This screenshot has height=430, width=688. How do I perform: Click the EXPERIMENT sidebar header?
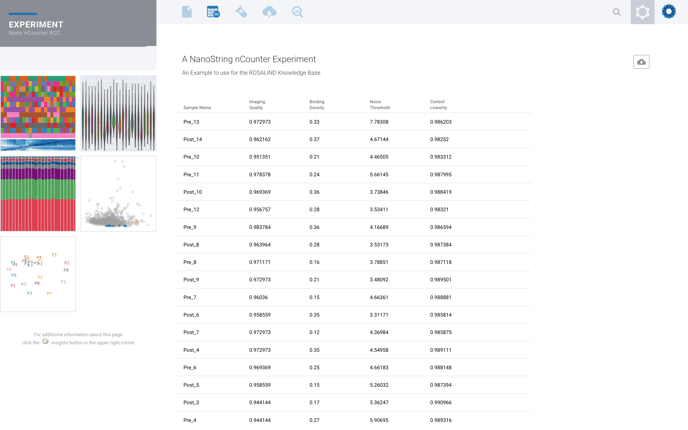pos(36,25)
